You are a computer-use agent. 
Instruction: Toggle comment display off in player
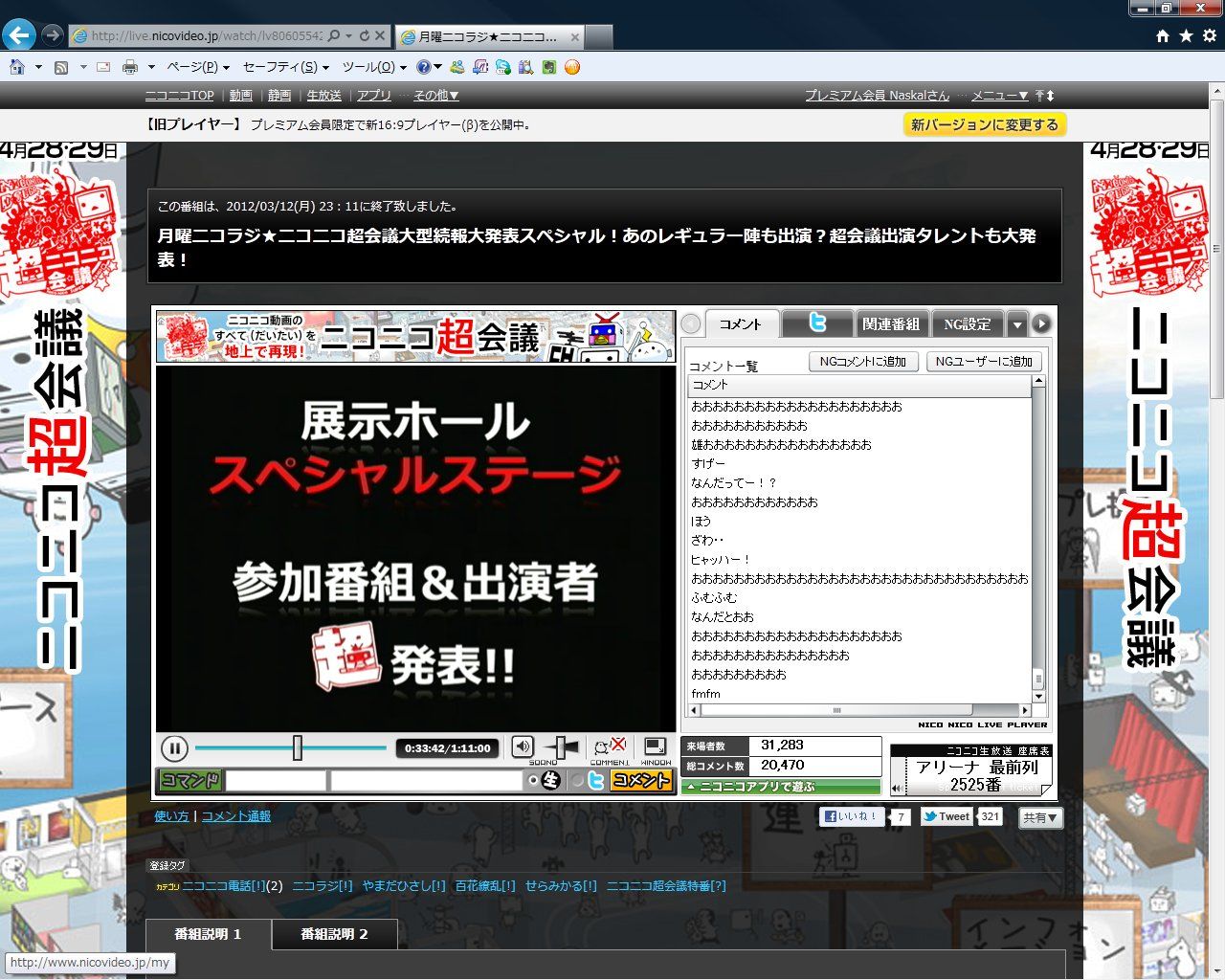[610, 746]
